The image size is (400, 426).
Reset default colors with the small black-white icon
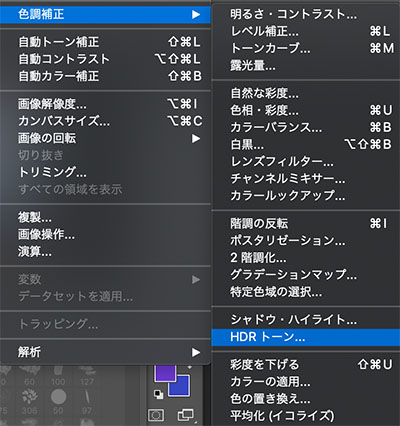[158, 394]
